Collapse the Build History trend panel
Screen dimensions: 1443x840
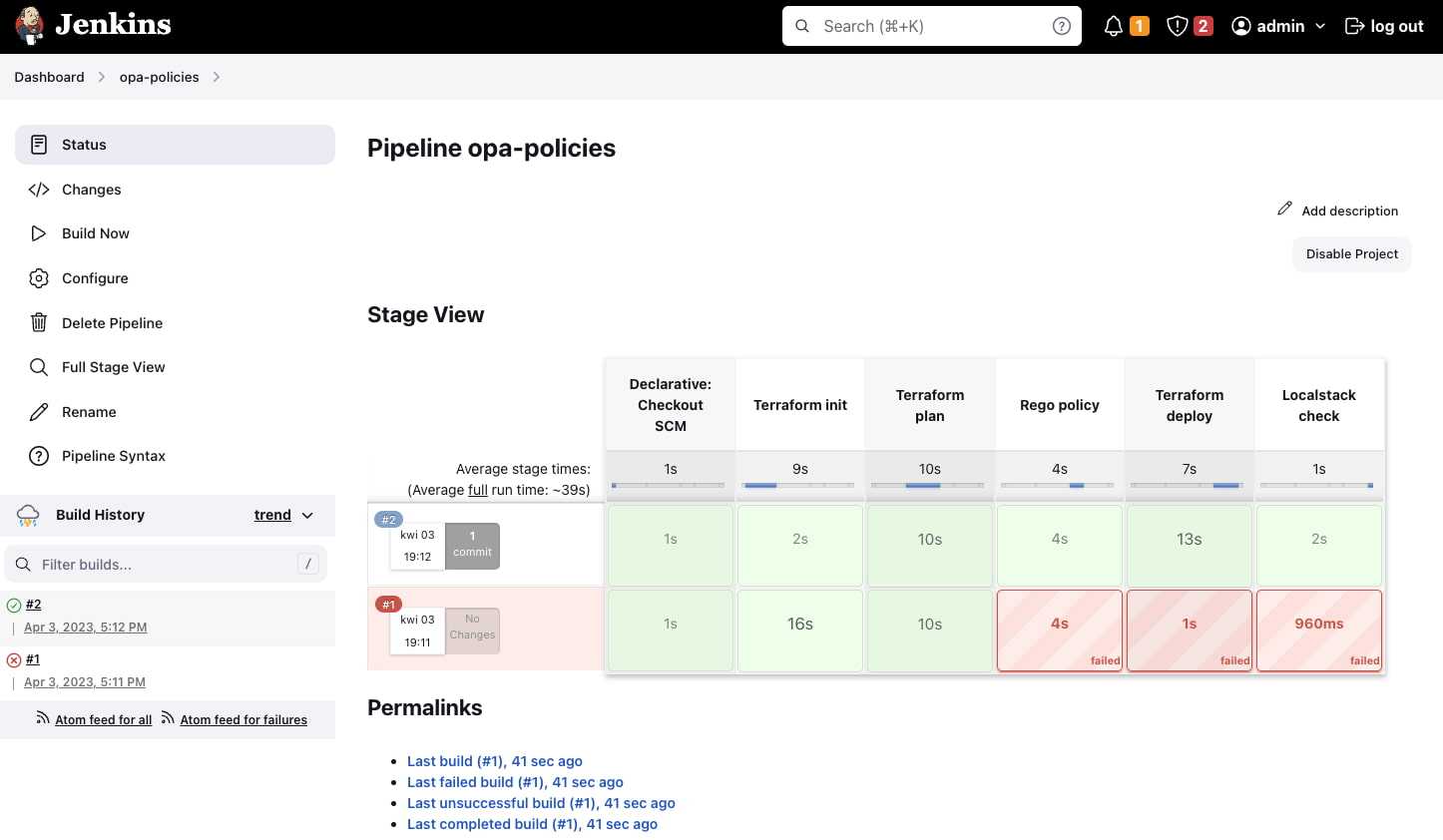307,515
